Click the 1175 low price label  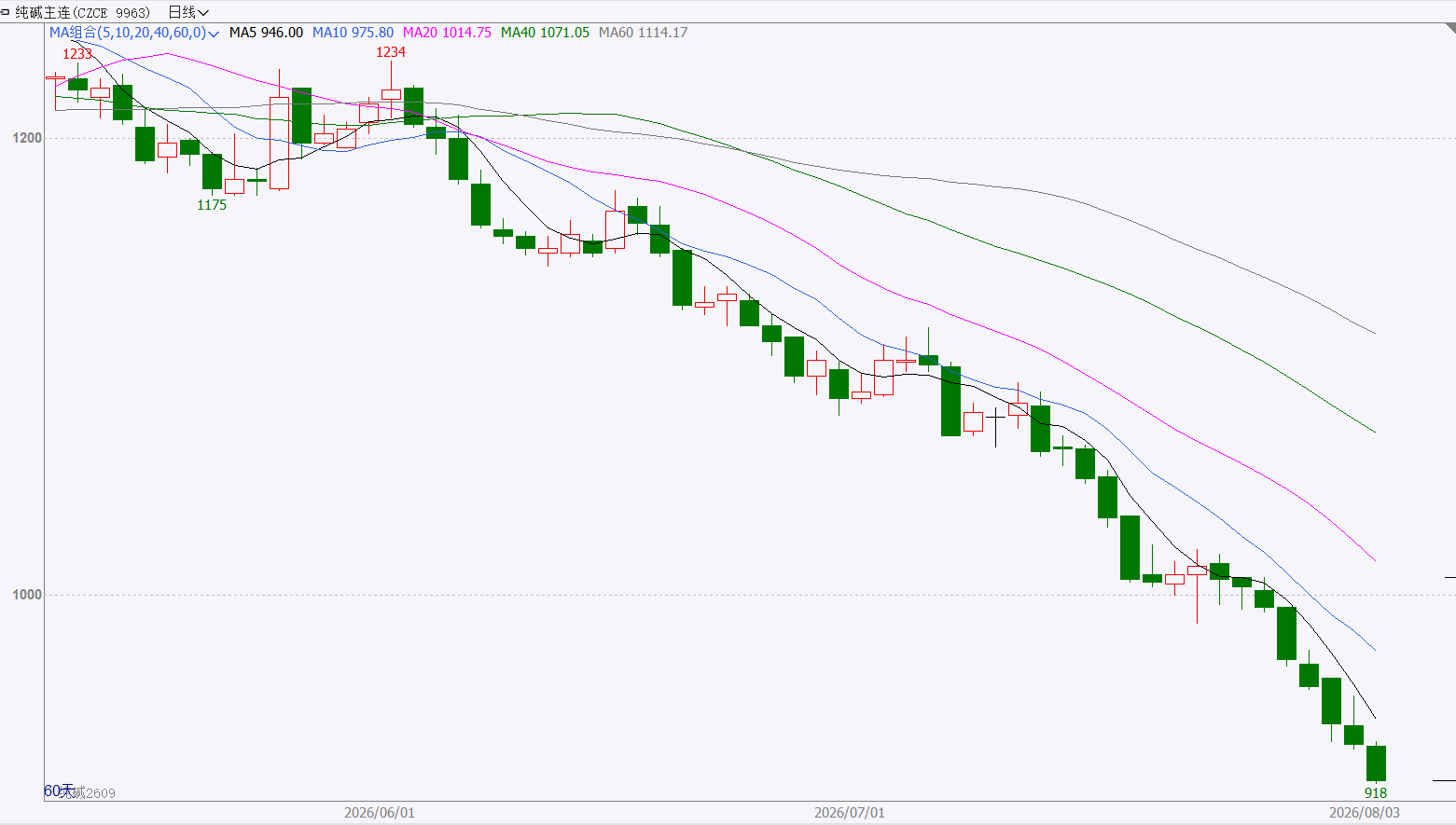(x=212, y=205)
